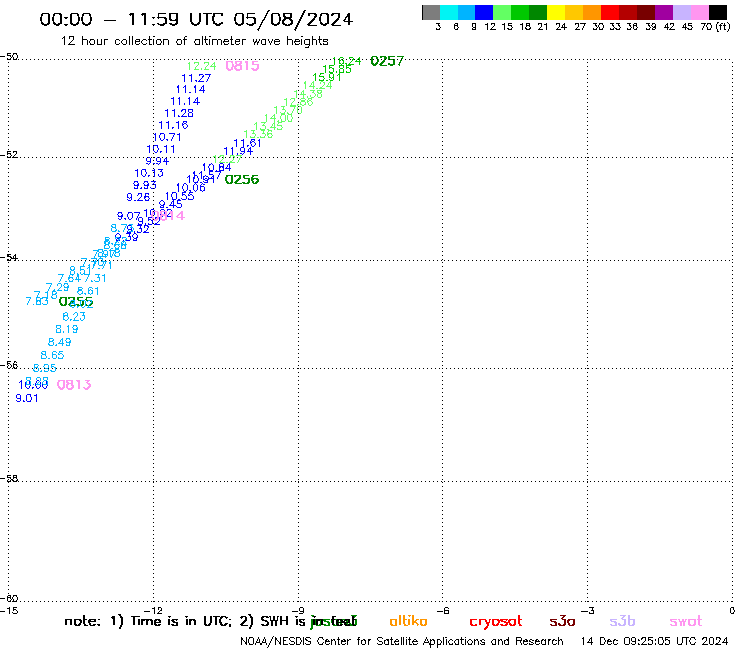This screenshot has height=650, width=740.
Task: Click the pink 'swot' satellite label
Action: pos(686,621)
